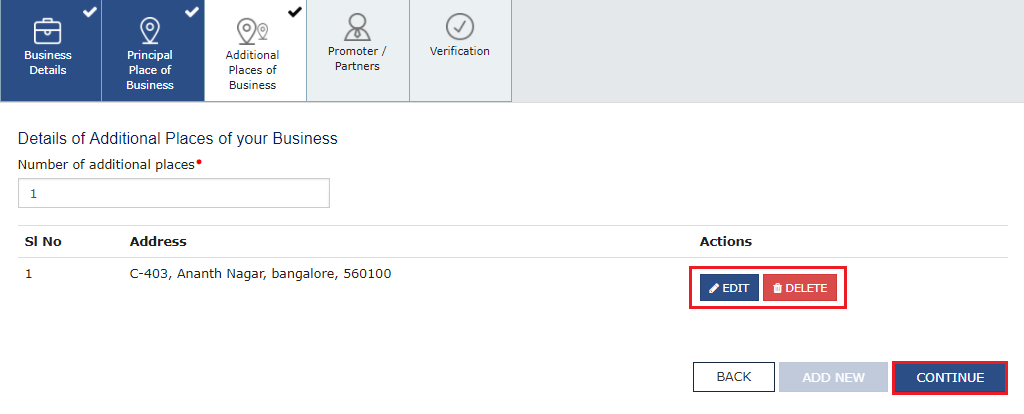This screenshot has height=414, width=1024.
Task: Click the trash icon in the Delete button
Action: pyautogui.click(x=777, y=288)
